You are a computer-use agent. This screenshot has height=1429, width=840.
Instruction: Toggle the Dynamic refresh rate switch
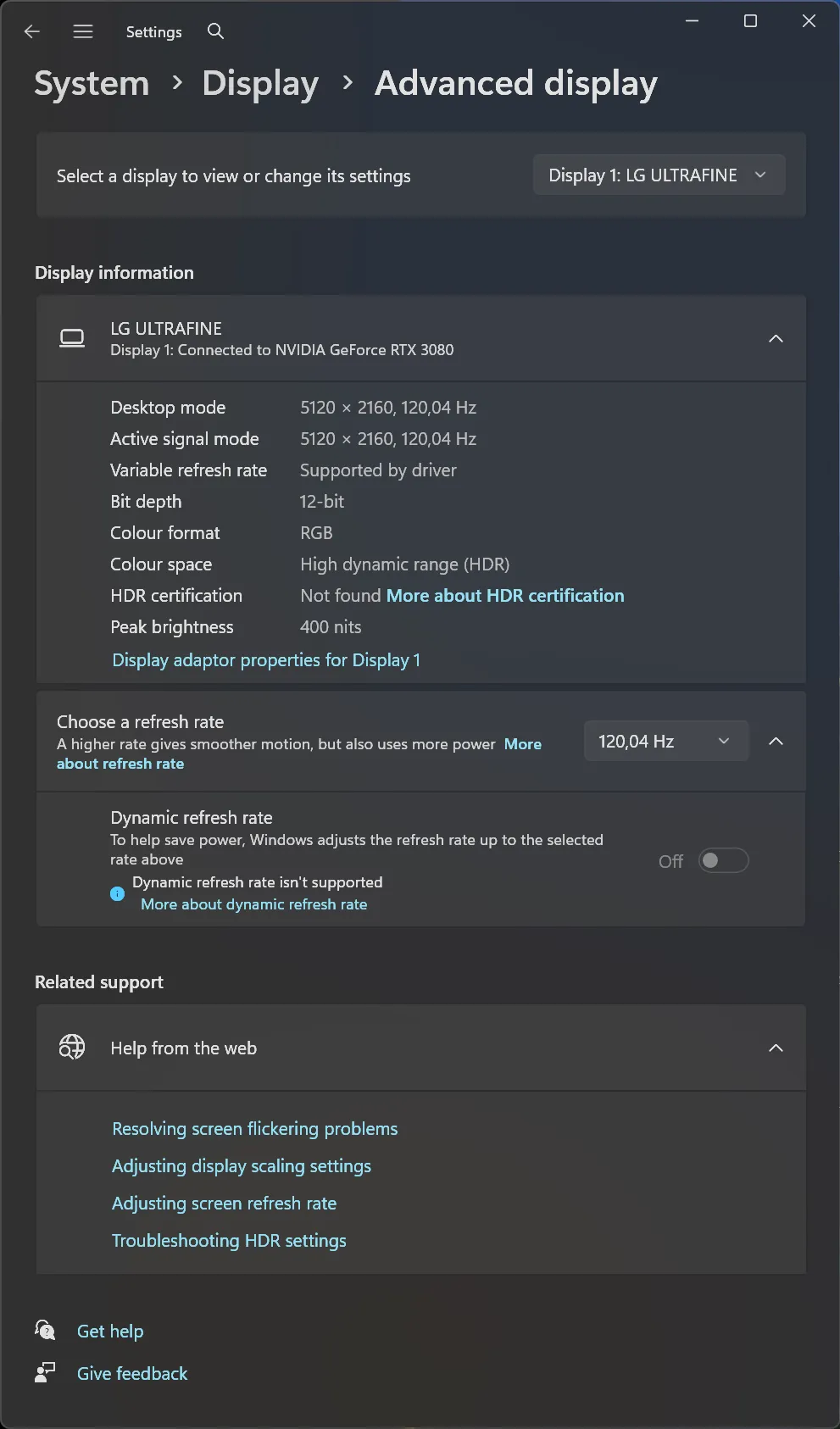point(723,860)
